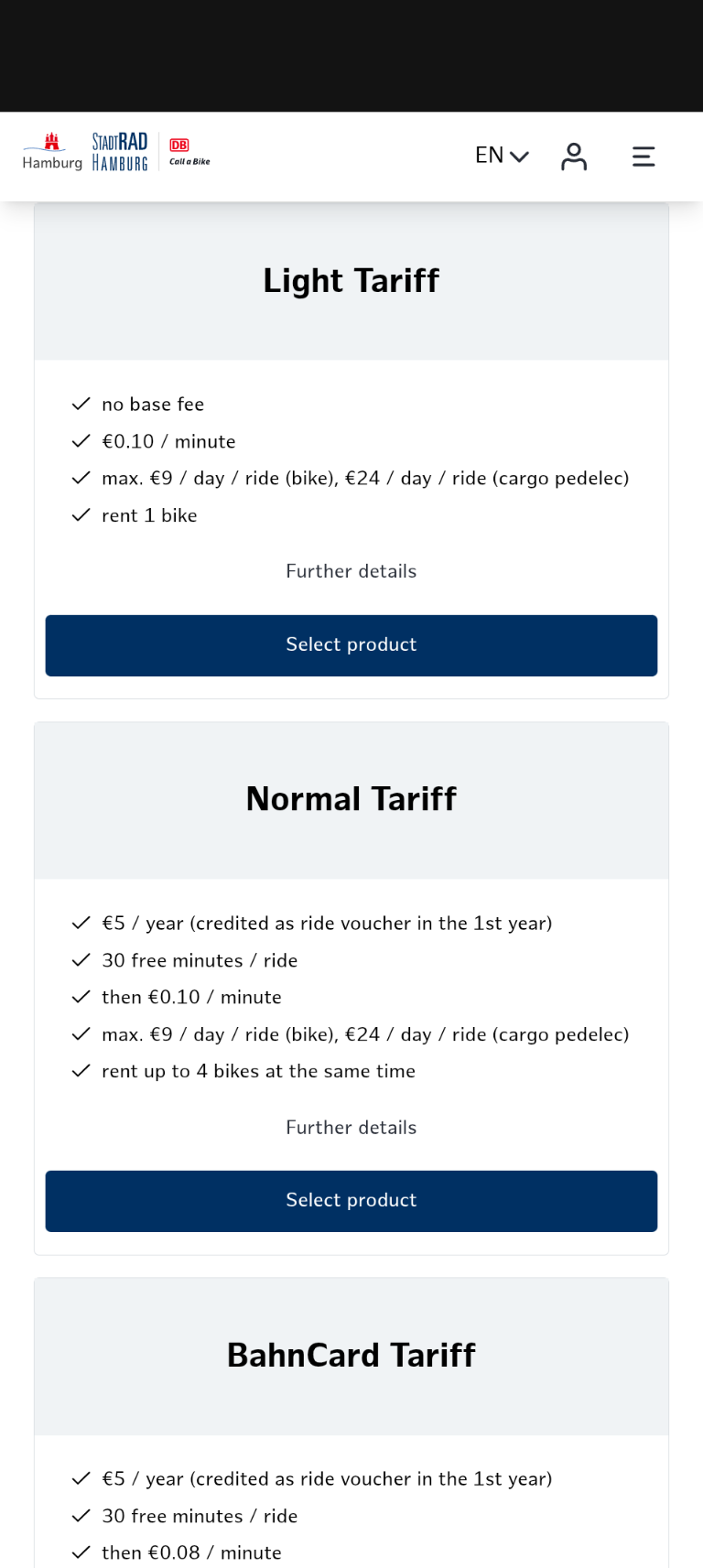703x1568 pixels.
Task: Expand the EN language dropdown
Action: tap(502, 156)
